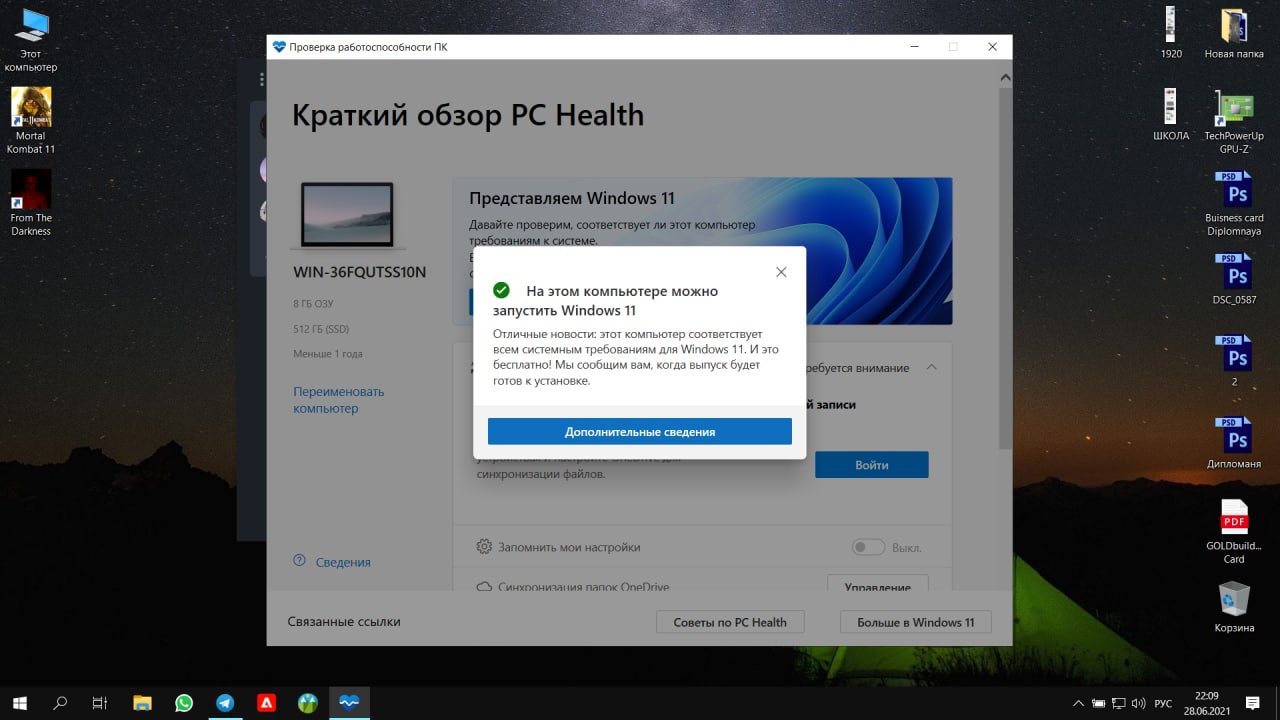Select the PSD file named 2
The width and height of the screenshot is (1280, 720).
(1234, 361)
